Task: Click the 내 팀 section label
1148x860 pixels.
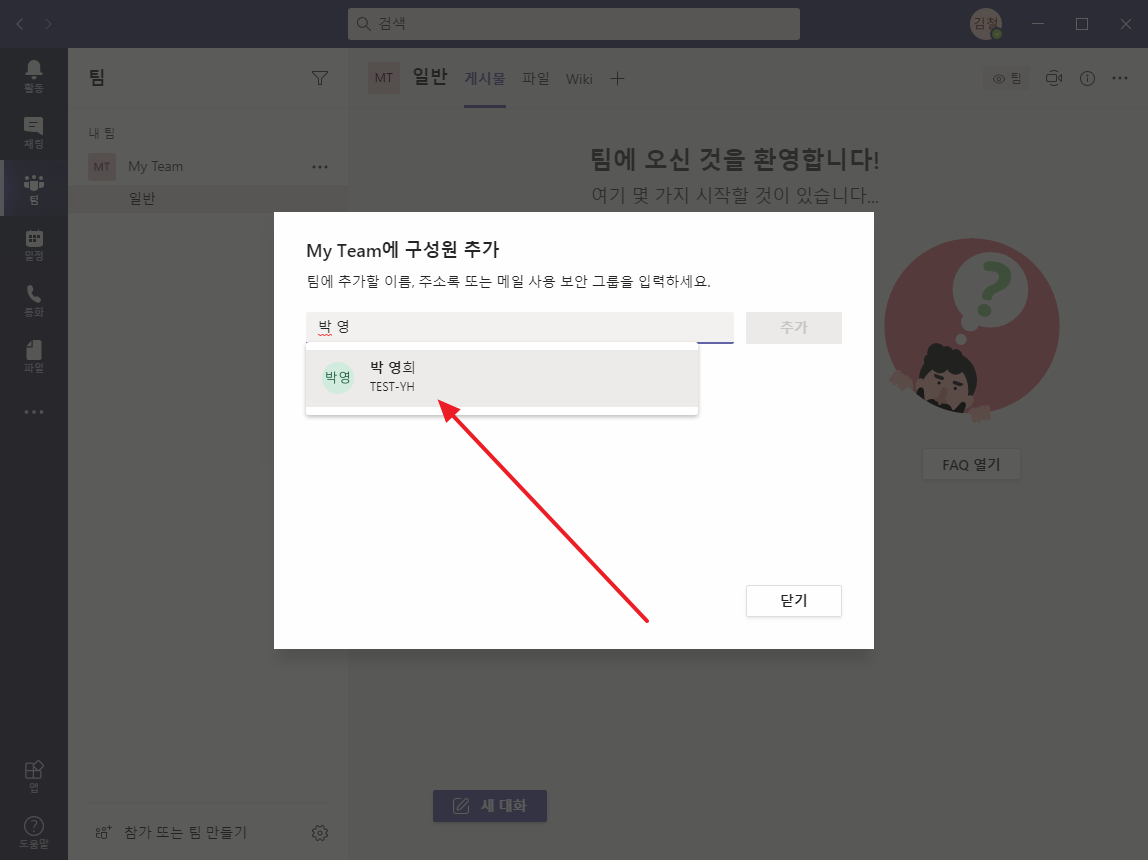Action: click(x=102, y=132)
